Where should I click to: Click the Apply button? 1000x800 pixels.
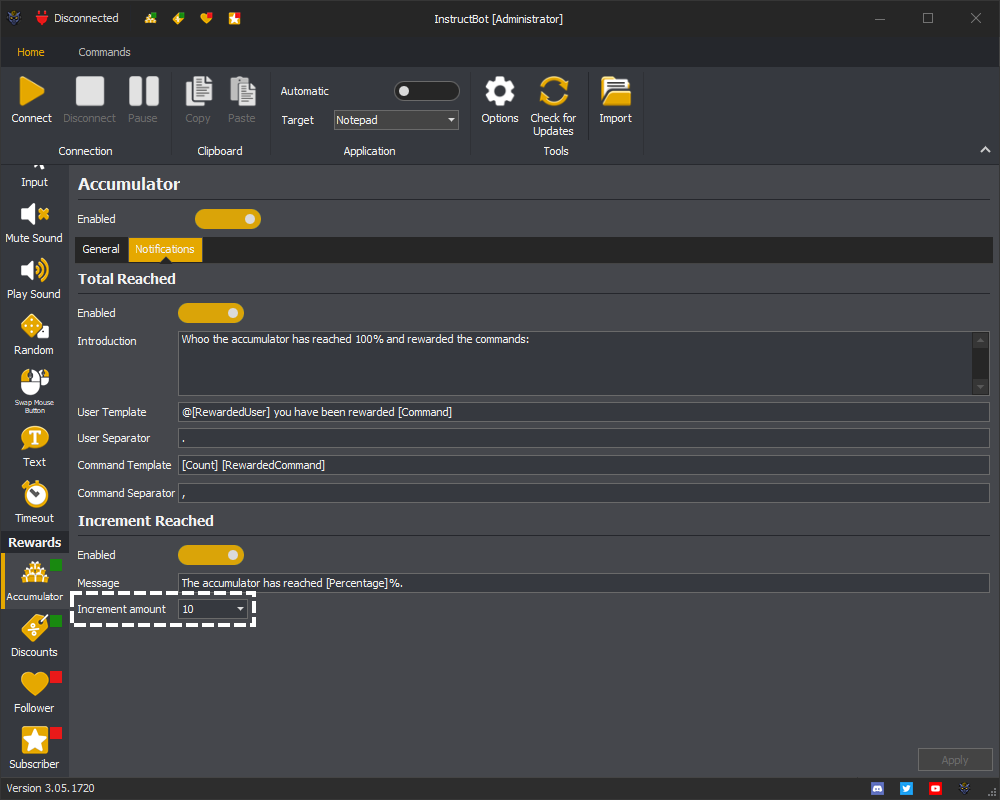pyautogui.click(x=955, y=760)
